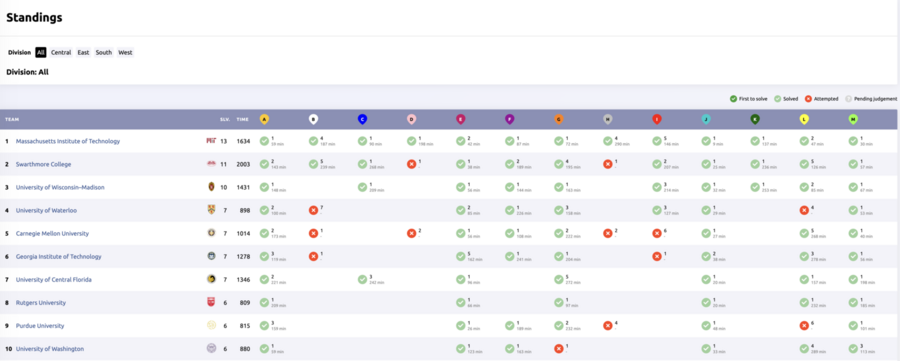
Task: Click the white problem B balloon icon
Action: (313, 119)
